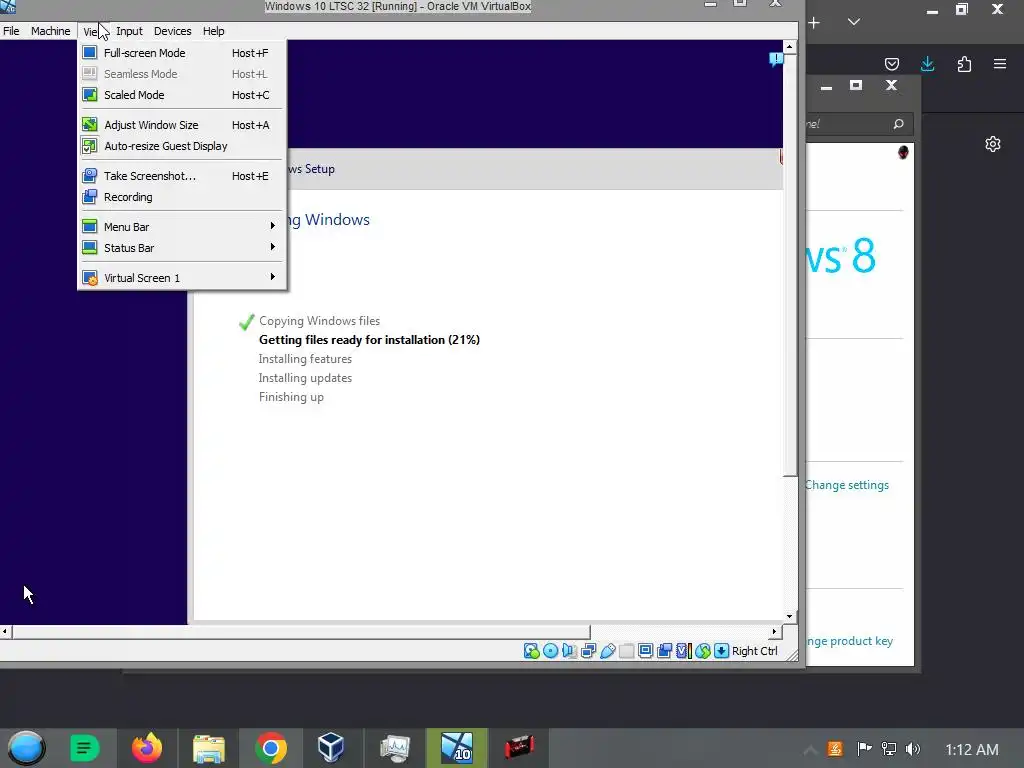The image size is (1024, 768).
Task: Click the hard disk activity status icon
Action: pos(532,650)
